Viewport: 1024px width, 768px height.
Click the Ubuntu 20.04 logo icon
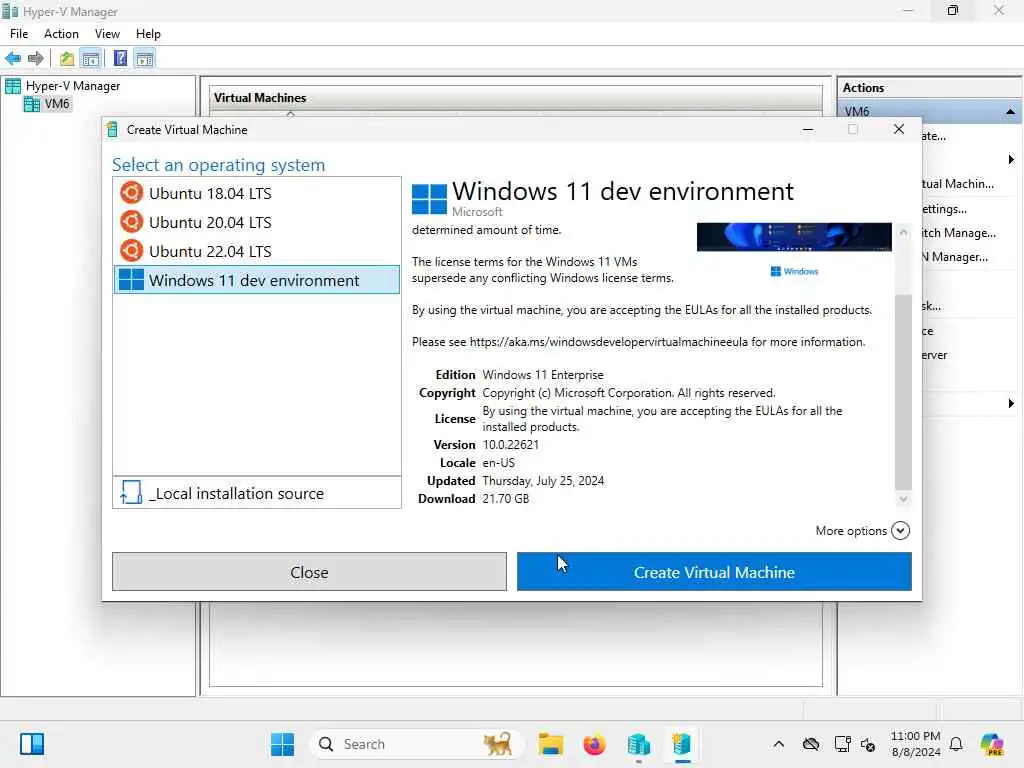pos(131,222)
